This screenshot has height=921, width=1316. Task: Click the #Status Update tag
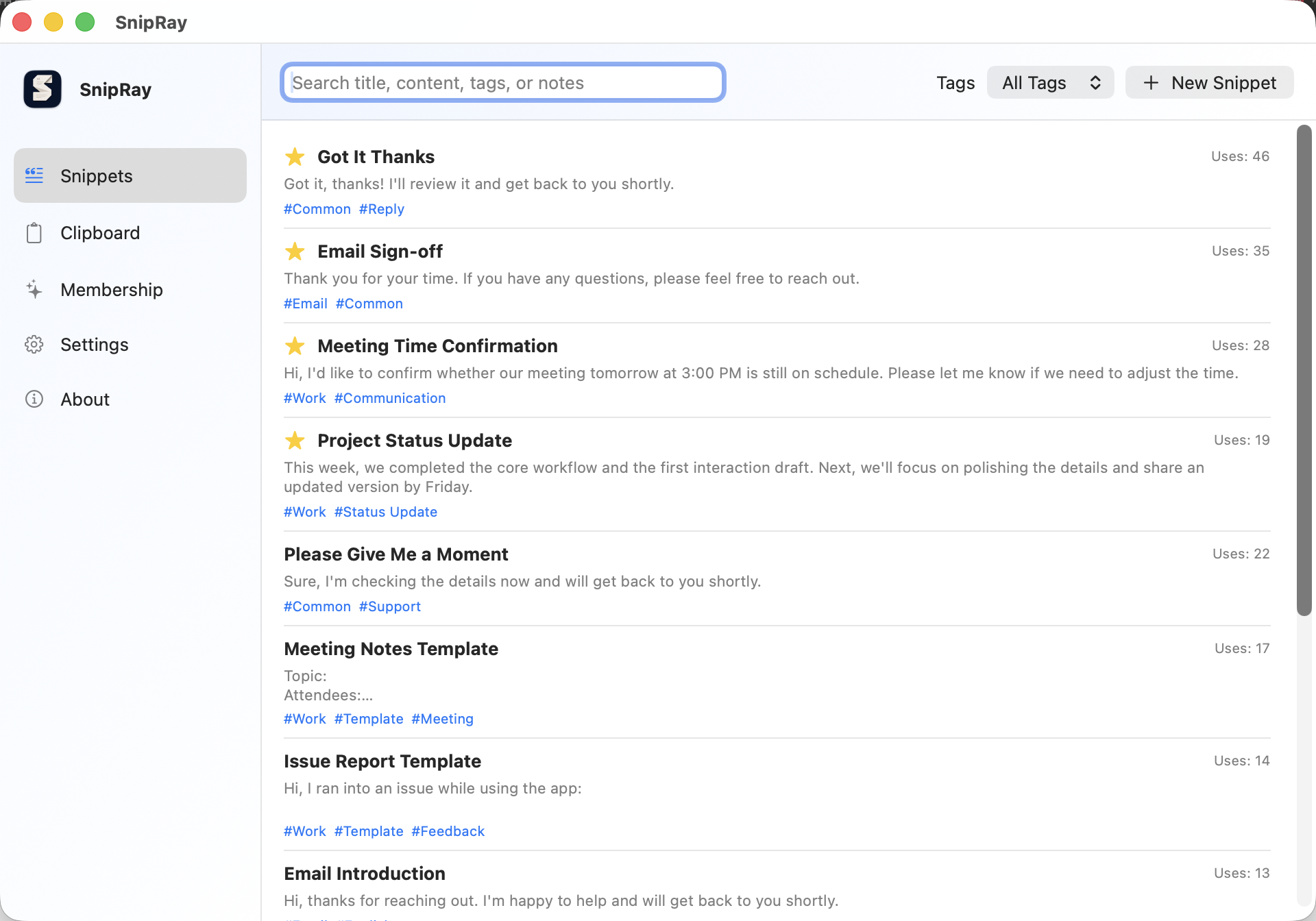point(386,512)
